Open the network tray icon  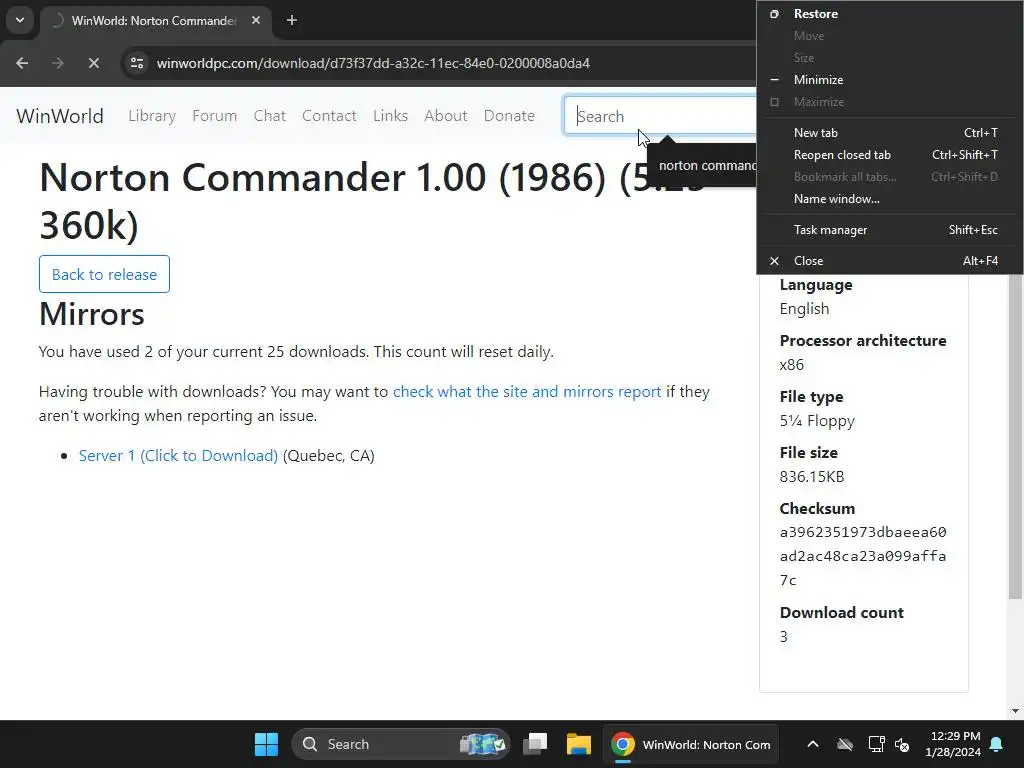pyautogui.click(x=876, y=744)
